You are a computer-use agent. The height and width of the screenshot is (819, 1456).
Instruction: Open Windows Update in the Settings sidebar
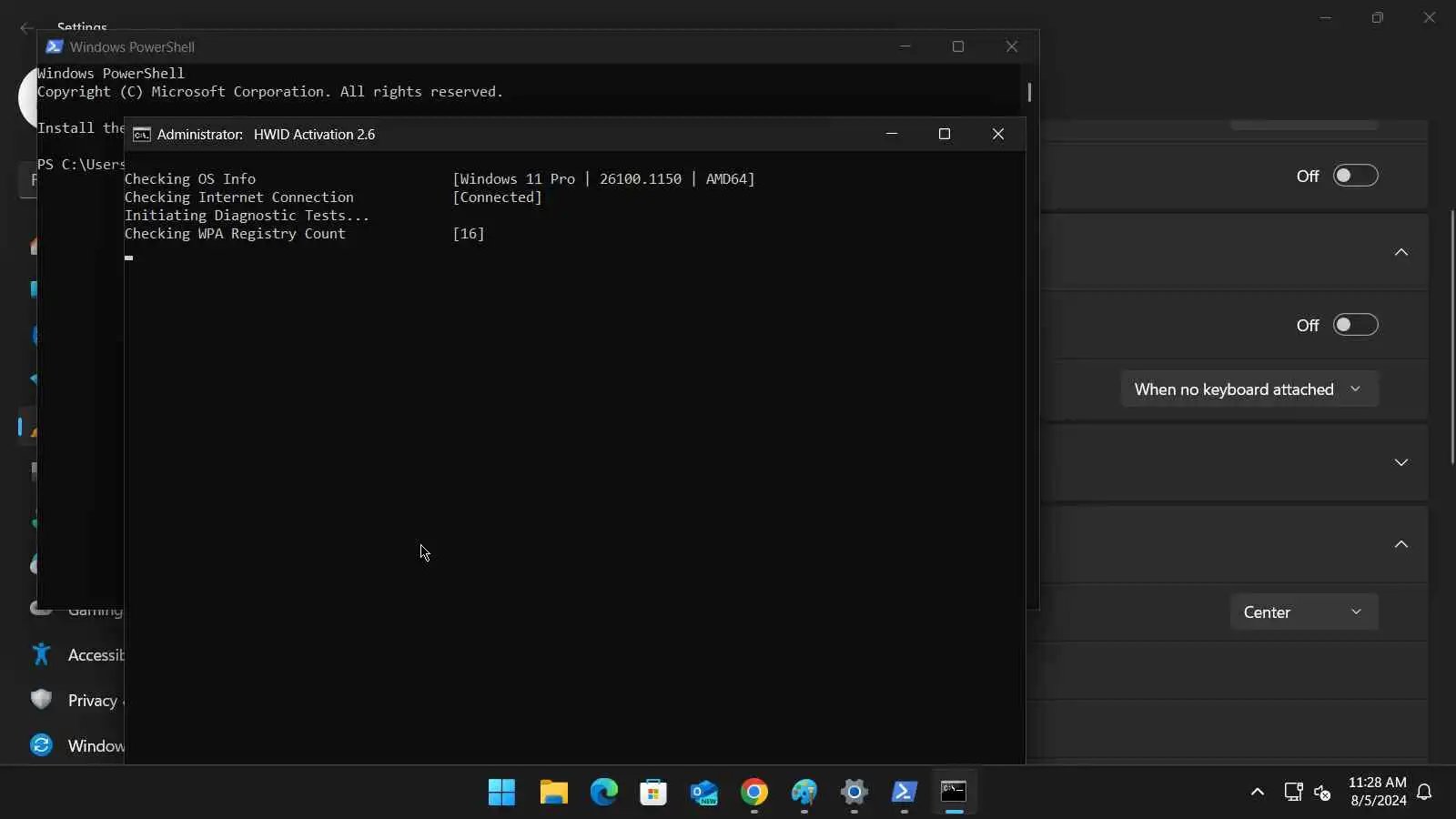pos(96,746)
